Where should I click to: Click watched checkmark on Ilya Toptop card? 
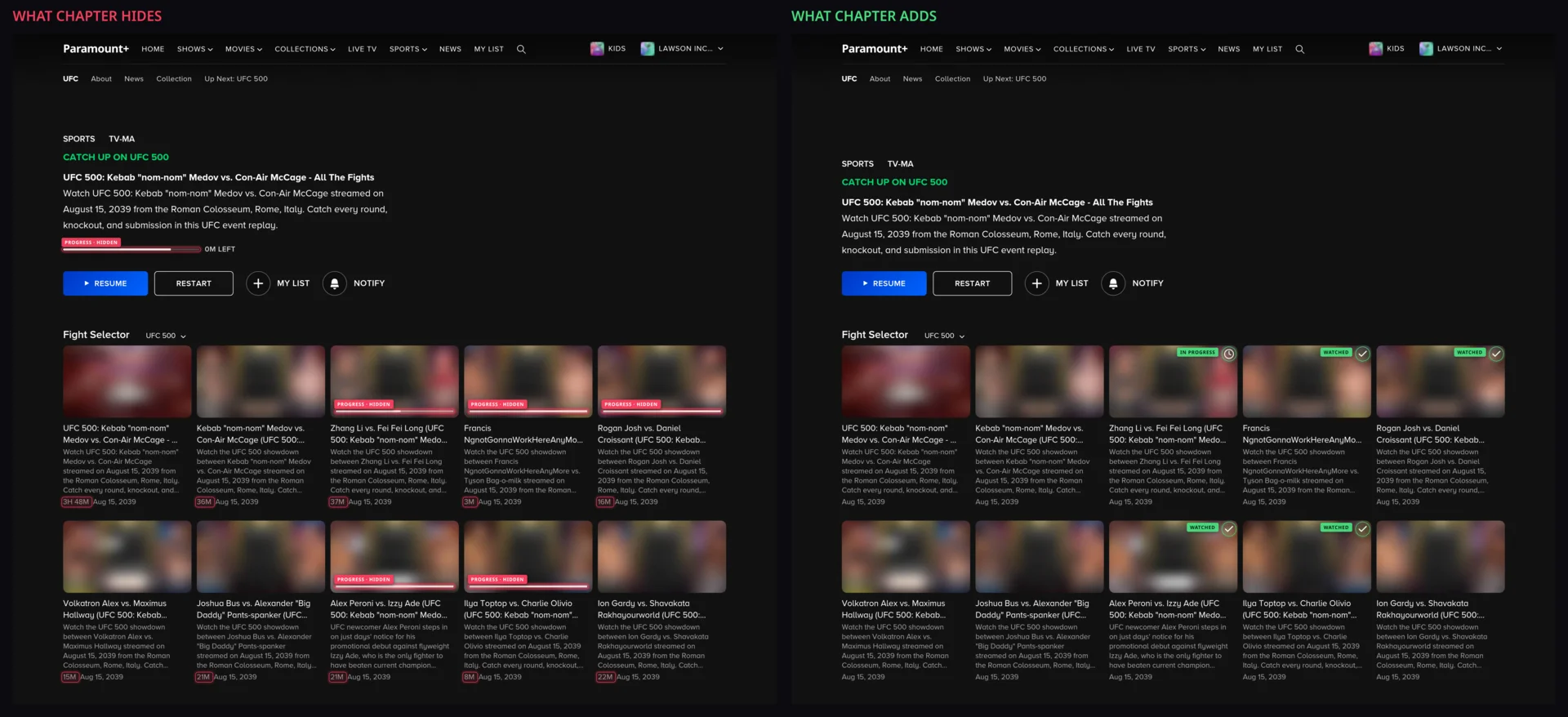[1362, 529]
